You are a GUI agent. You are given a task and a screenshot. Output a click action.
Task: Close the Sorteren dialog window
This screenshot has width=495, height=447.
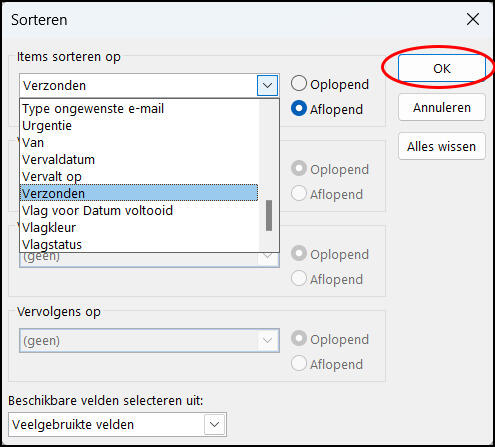pos(473,19)
